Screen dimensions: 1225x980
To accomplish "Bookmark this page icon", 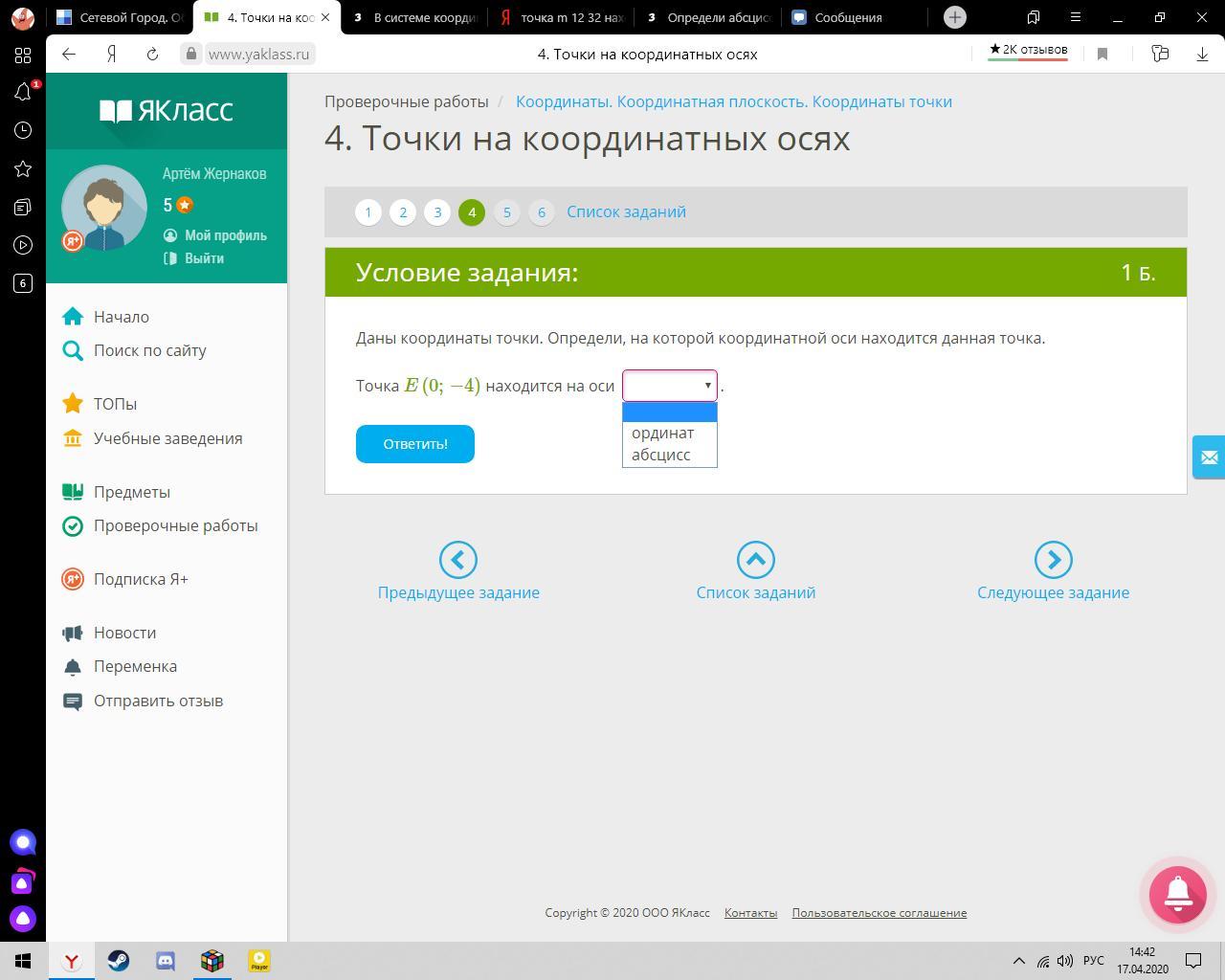I will click(x=1102, y=55).
